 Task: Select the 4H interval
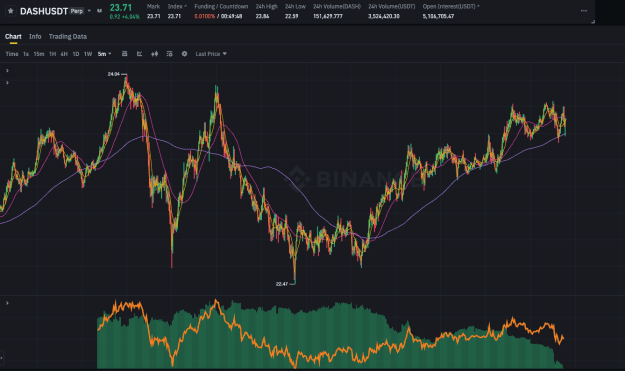click(64, 54)
